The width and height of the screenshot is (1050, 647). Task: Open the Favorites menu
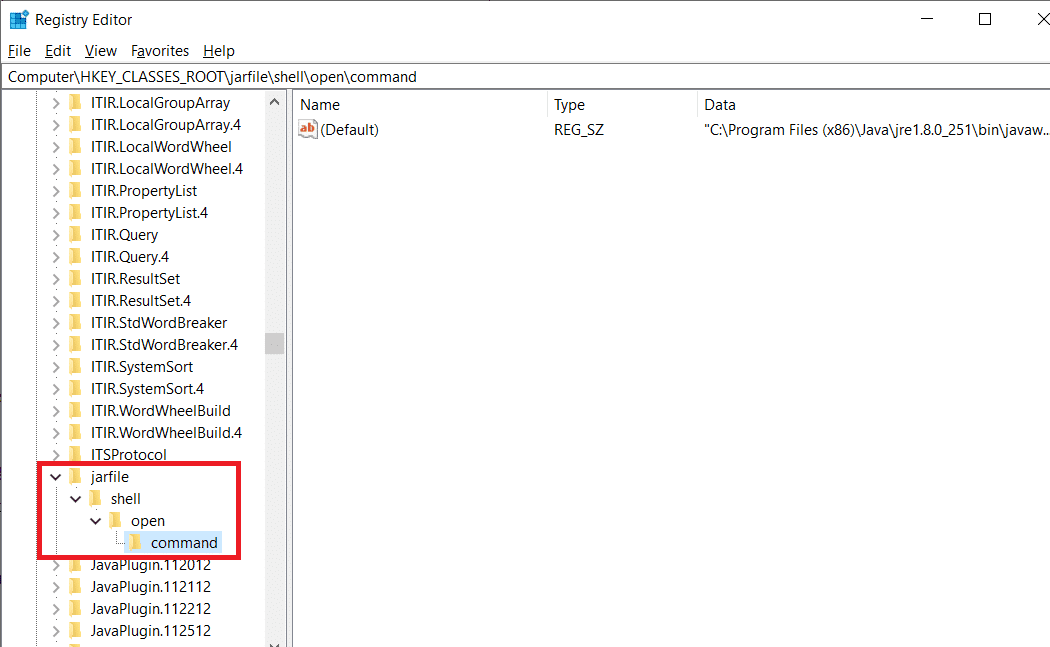pos(159,51)
